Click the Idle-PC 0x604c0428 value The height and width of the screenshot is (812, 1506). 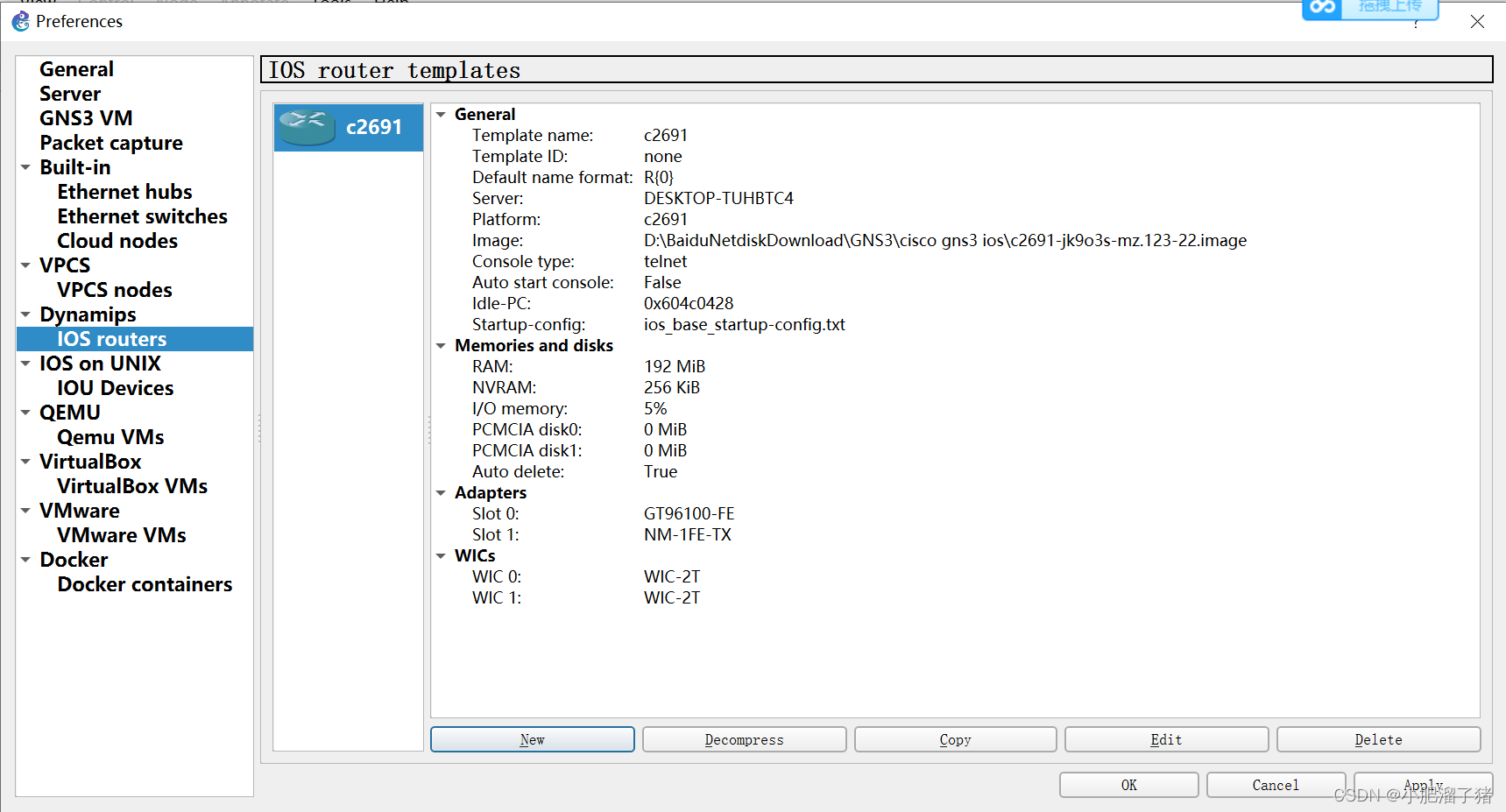689,304
